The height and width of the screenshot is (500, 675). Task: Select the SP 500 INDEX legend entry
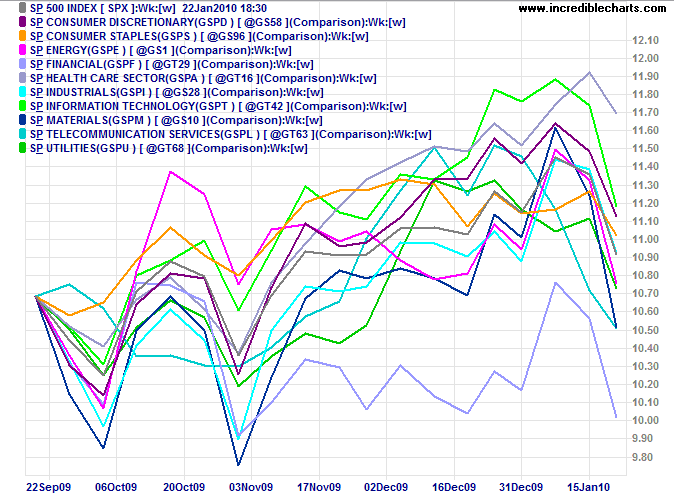click(x=149, y=8)
